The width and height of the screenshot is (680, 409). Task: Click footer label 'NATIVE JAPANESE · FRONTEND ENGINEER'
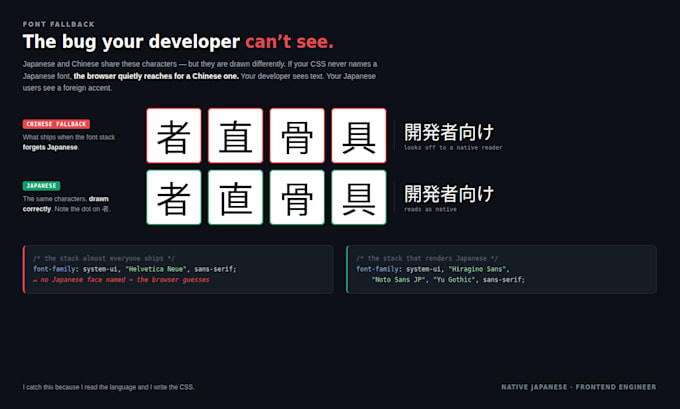pyautogui.click(x=579, y=387)
